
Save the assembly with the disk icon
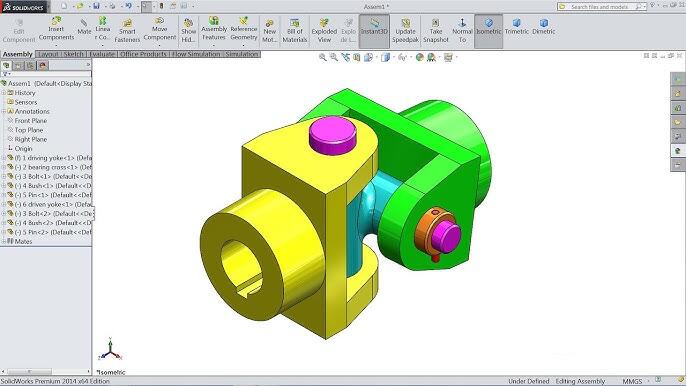96,6
